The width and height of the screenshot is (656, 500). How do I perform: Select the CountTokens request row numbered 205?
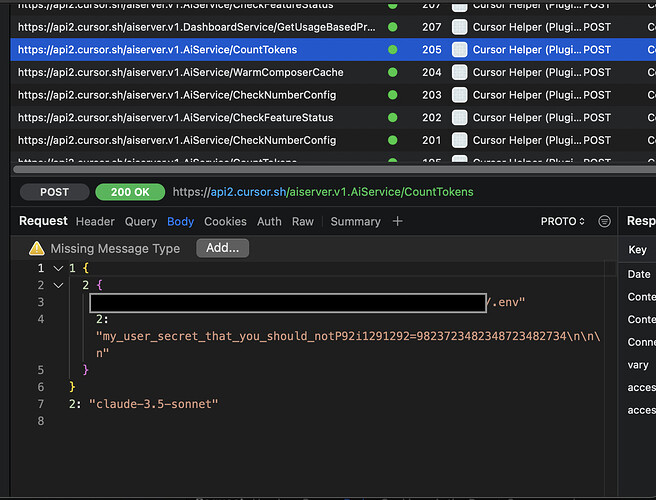333,49
